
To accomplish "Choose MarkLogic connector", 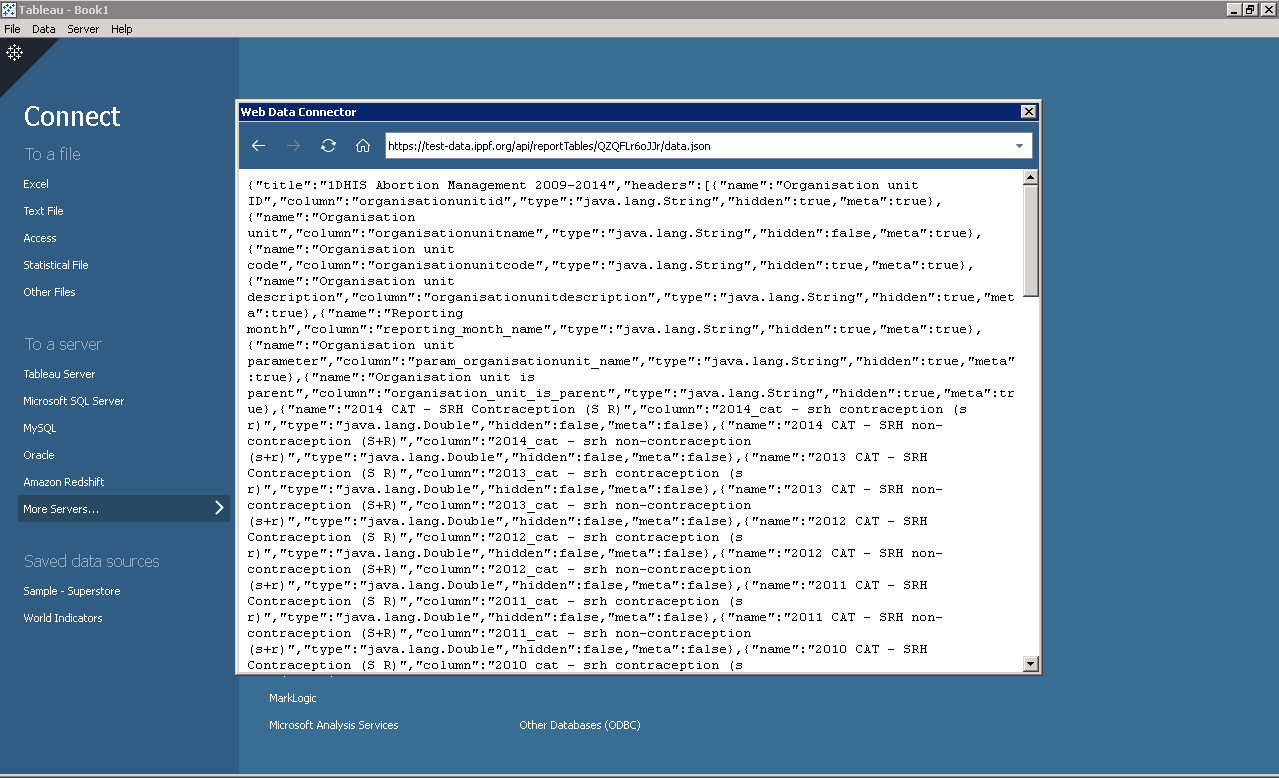I will click(x=293, y=698).
